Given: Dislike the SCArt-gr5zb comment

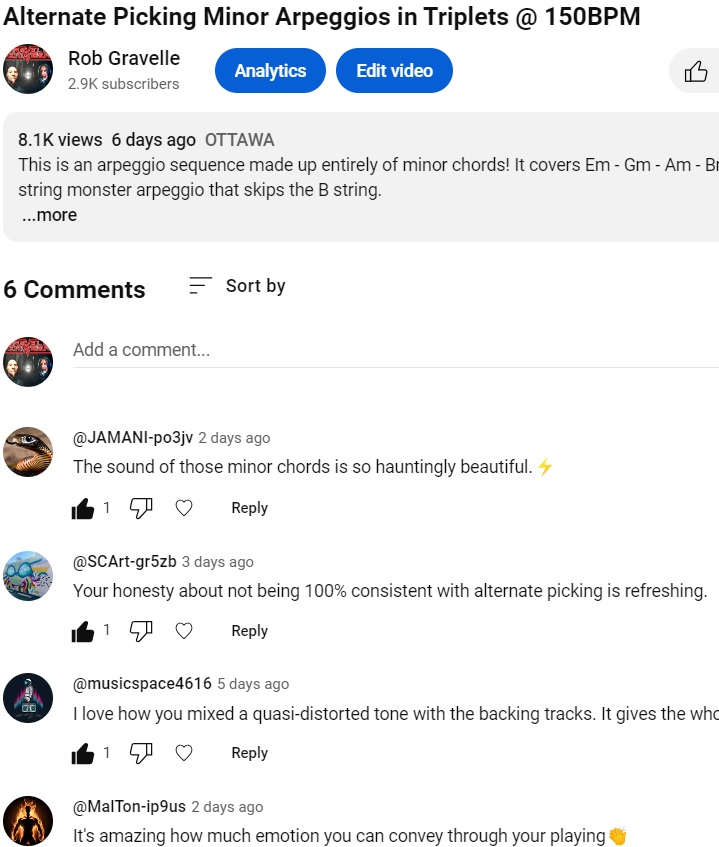Looking at the screenshot, I should pos(141,631).
